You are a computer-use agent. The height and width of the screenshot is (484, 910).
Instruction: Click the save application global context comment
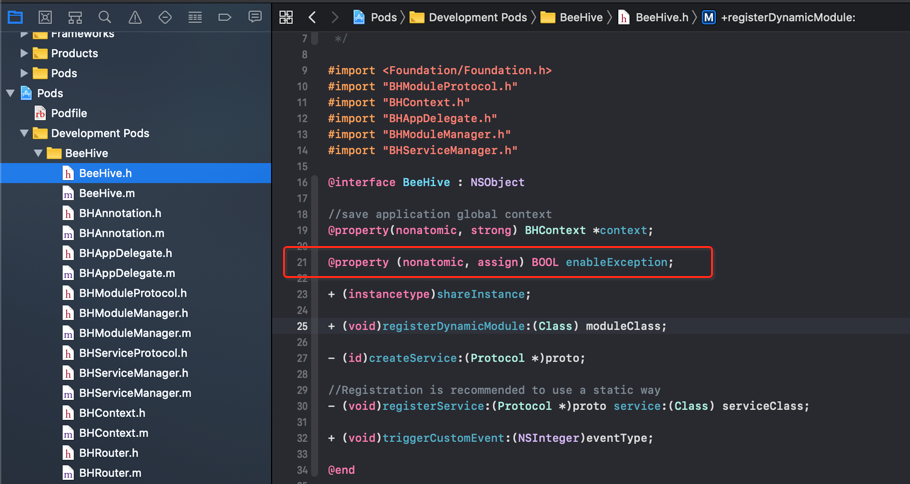click(x=440, y=214)
